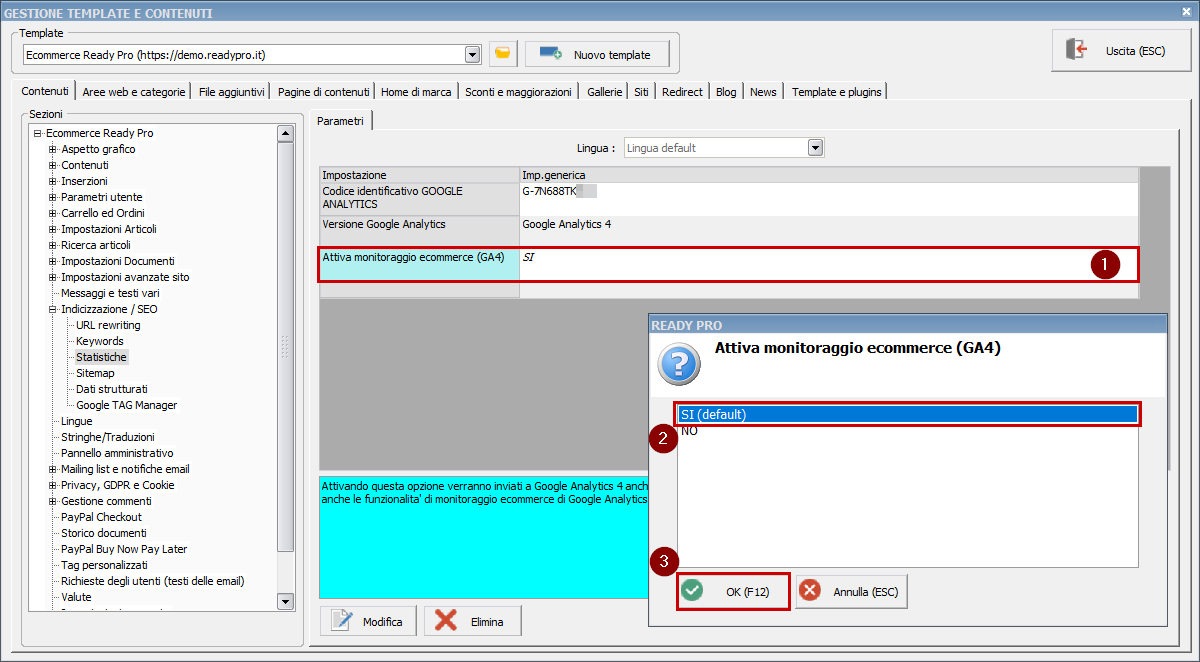Expand the Impostazioni avanzate sito node

[x=53, y=277]
